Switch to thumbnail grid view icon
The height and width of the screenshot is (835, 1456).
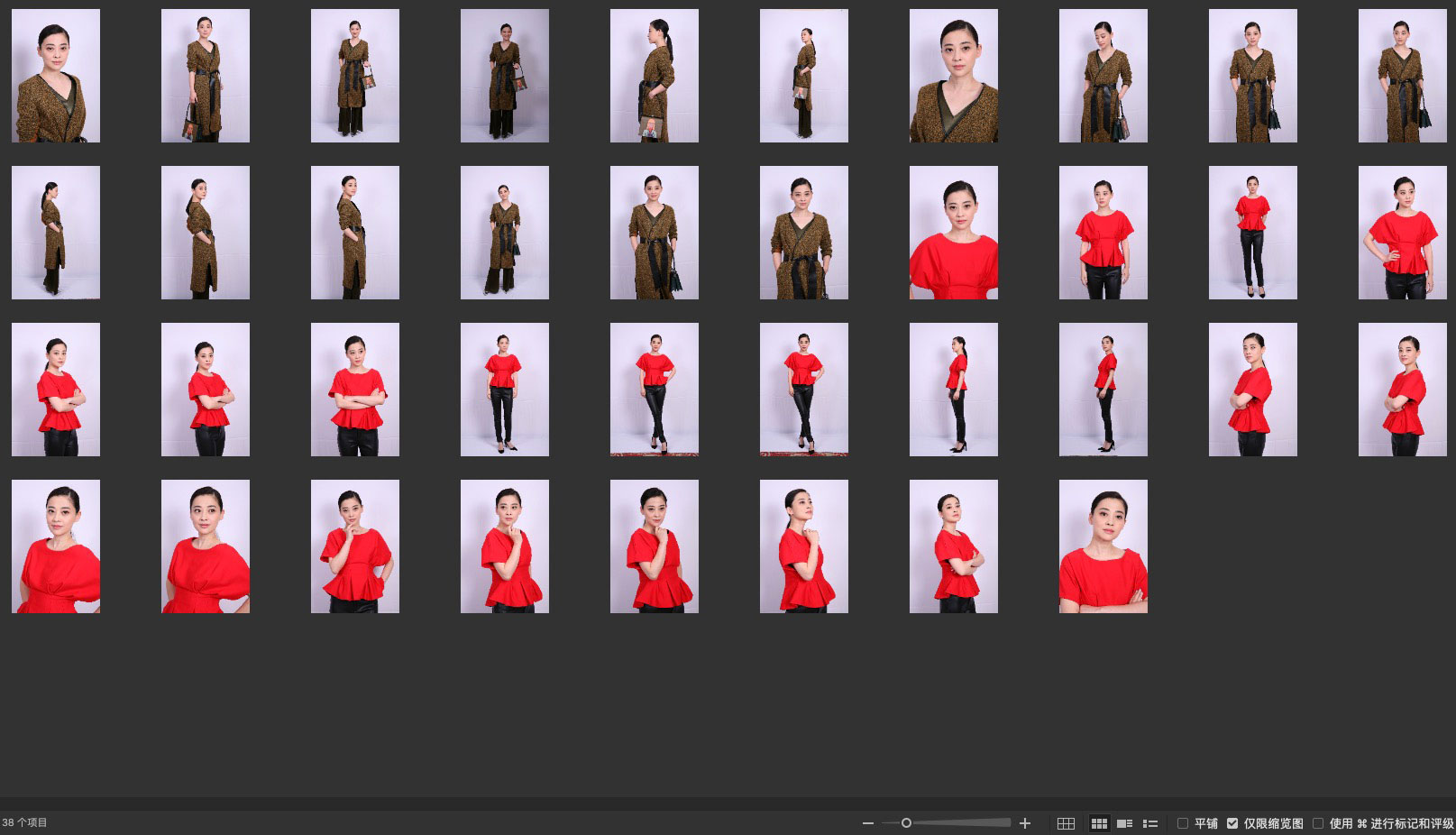[1099, 823]
